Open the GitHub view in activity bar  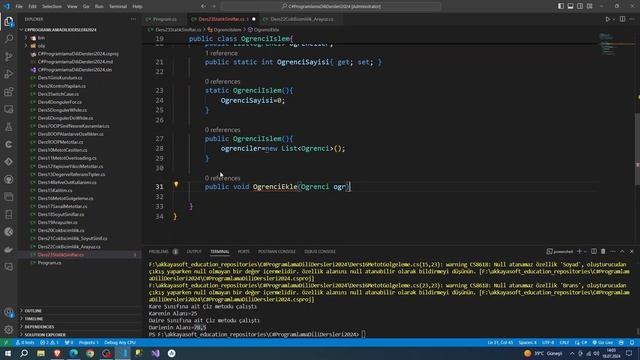click(9, 179)
